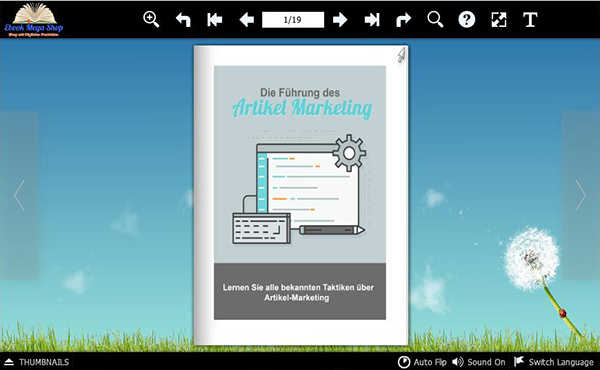Flip to next page with the right side arrow

580,195
